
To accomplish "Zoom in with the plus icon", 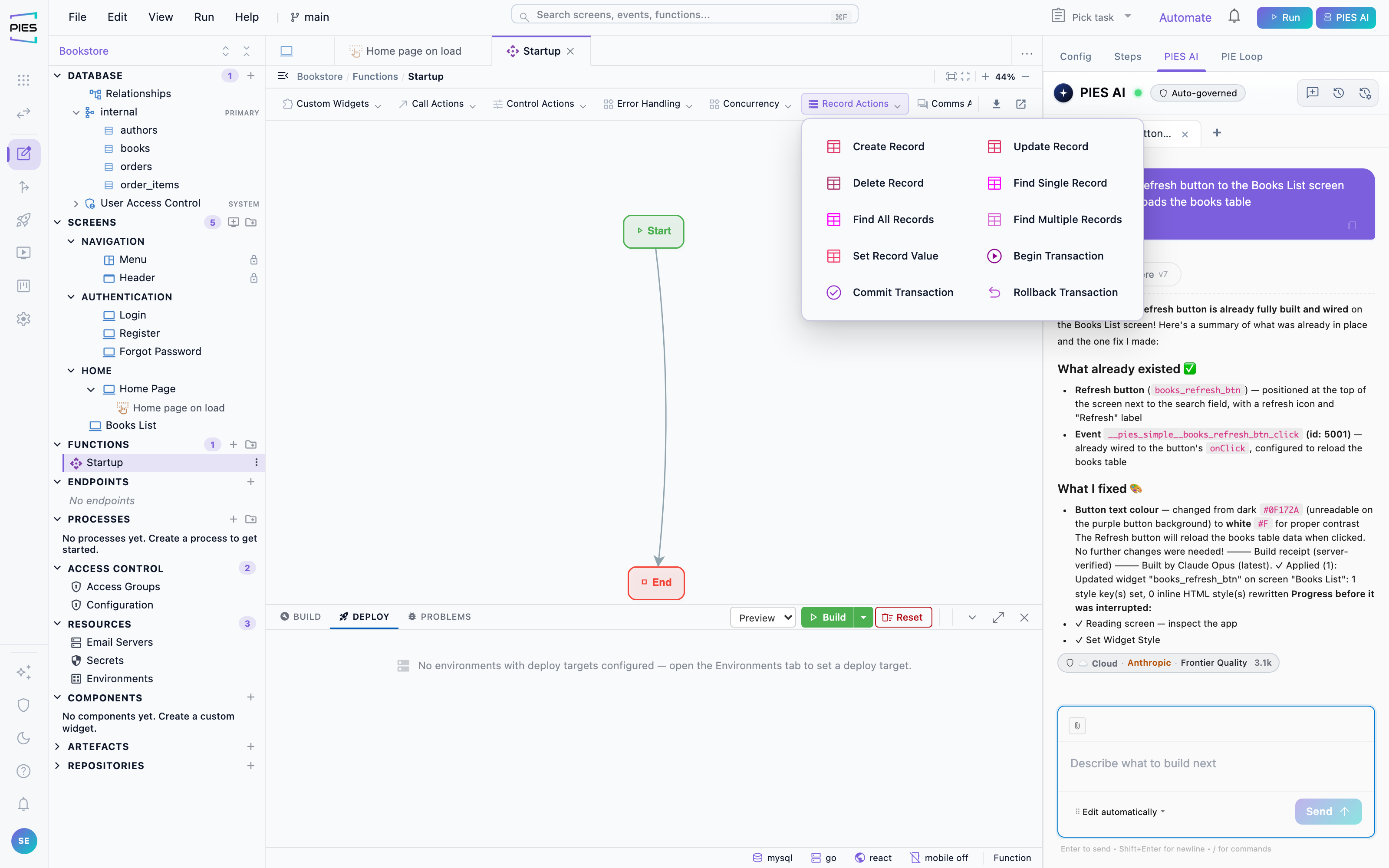I will [985, 76].
